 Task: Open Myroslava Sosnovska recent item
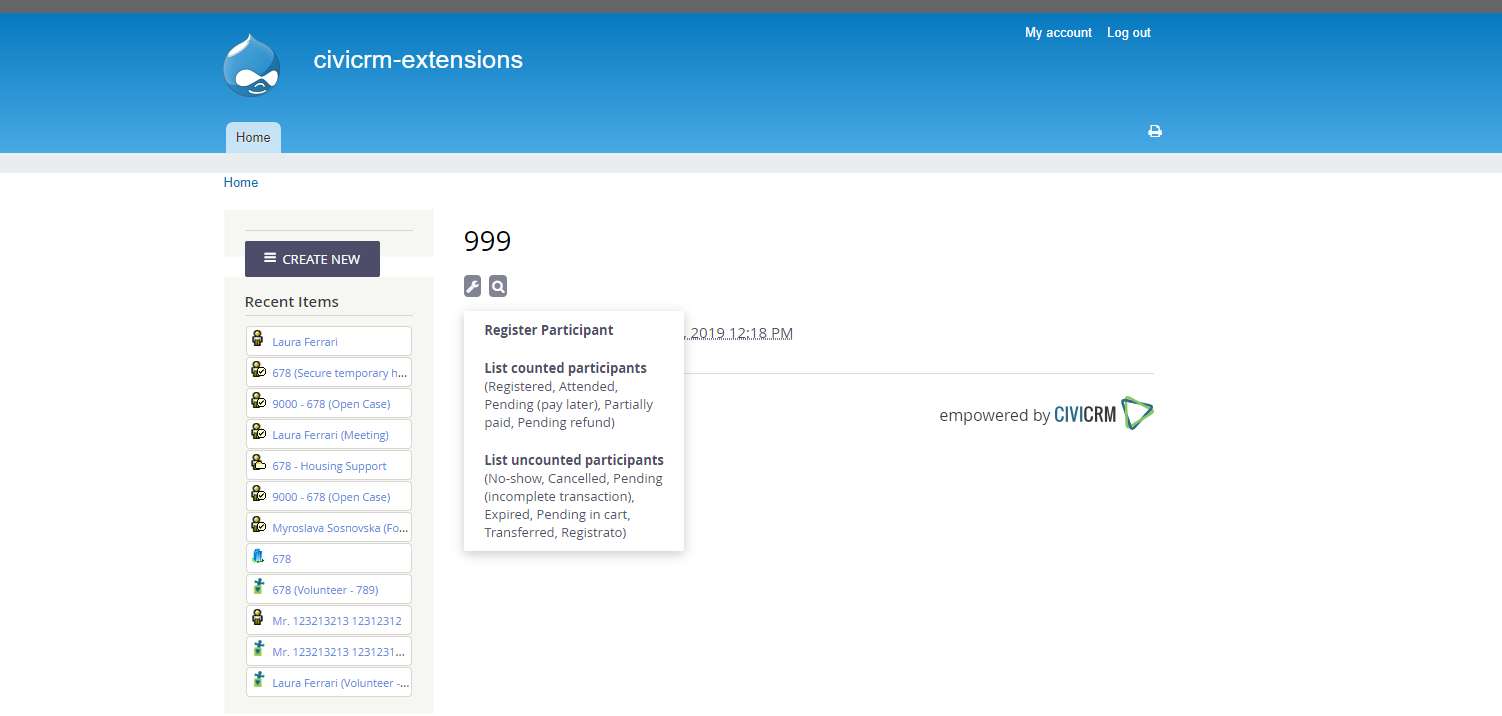(340, 528)
